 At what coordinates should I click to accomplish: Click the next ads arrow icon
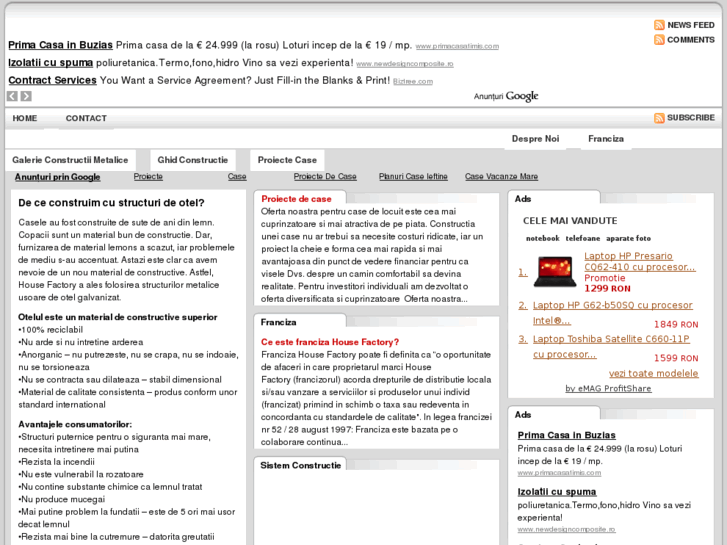[26, 96]
